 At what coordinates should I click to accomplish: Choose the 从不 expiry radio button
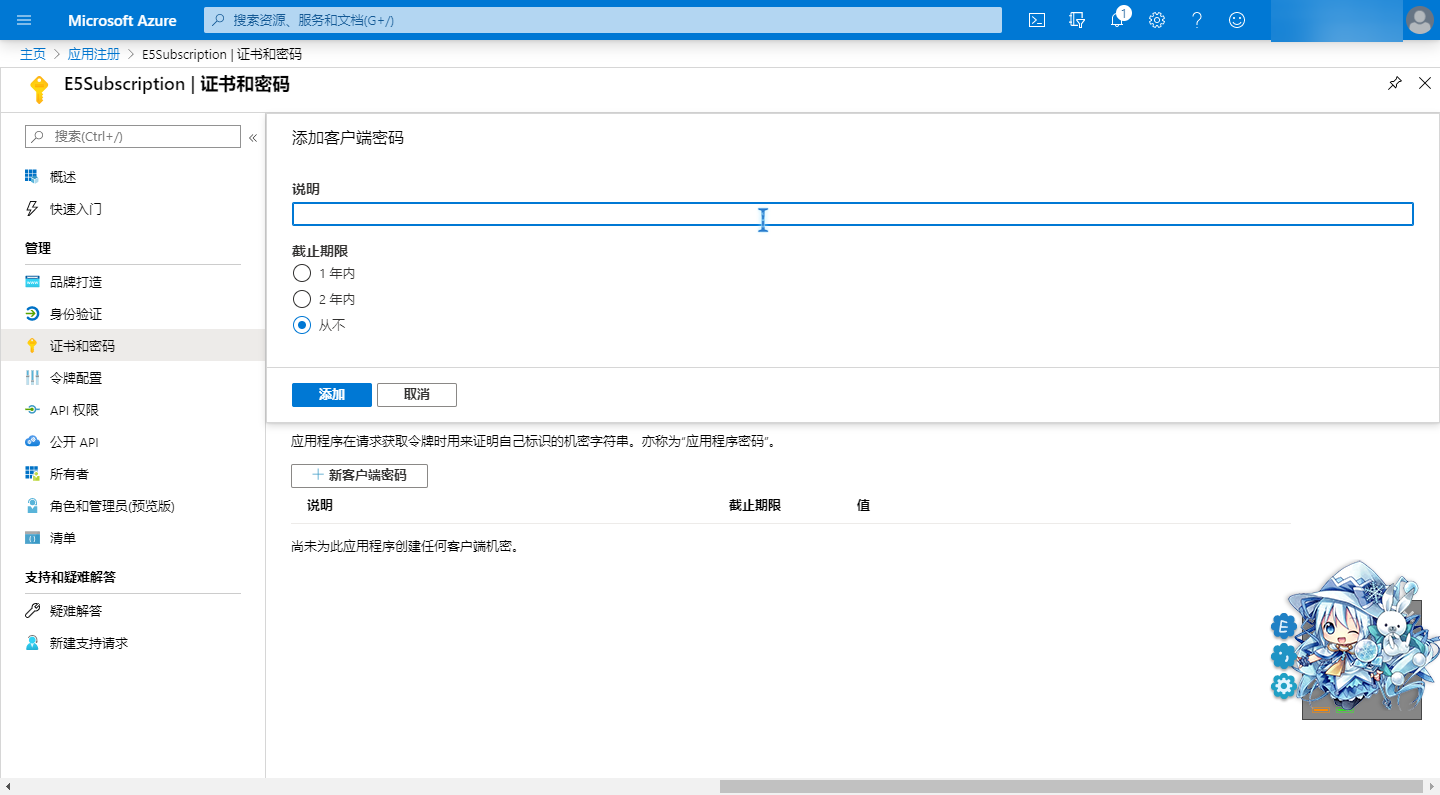click(x=302, y=325)
